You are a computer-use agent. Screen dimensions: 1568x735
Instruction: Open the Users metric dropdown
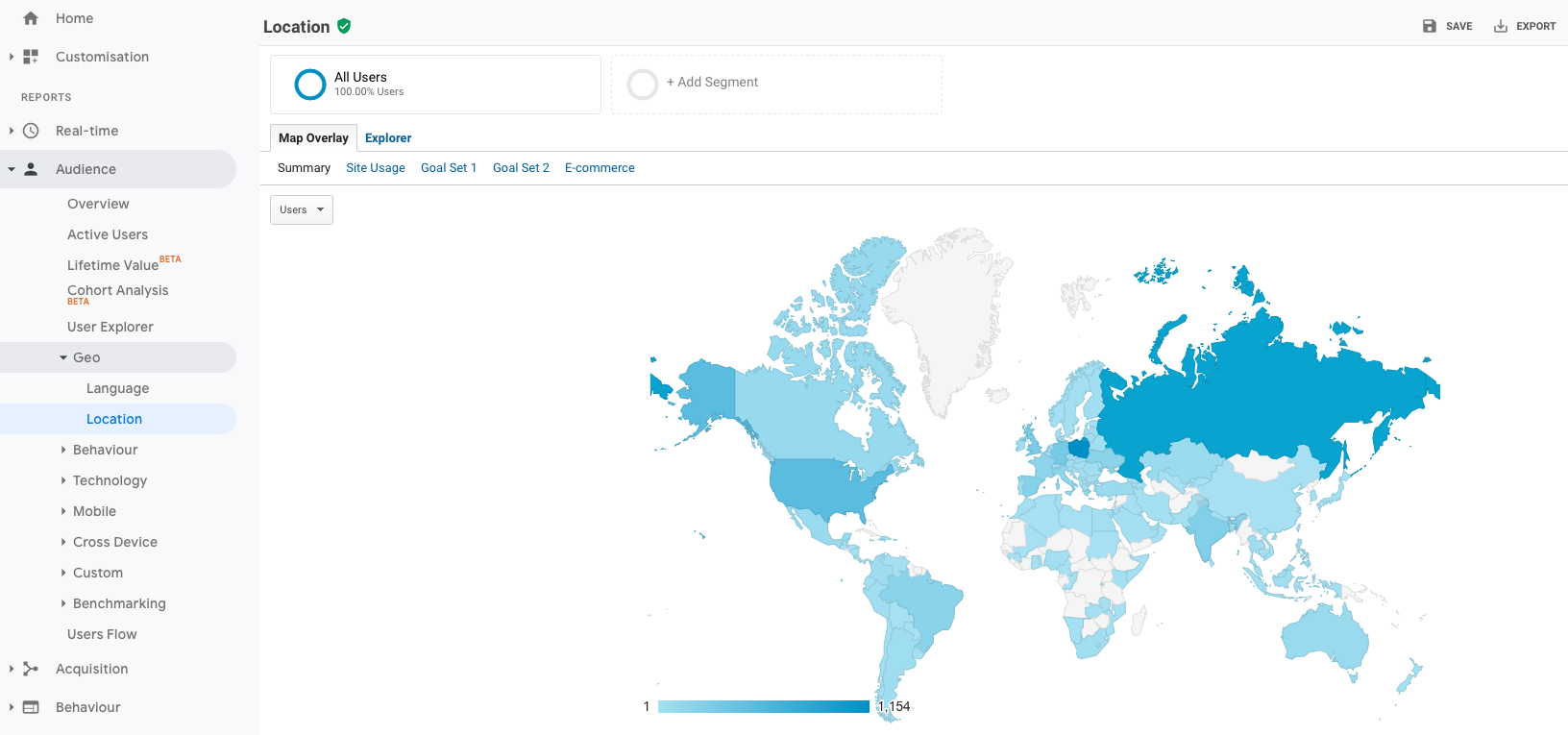302,209
